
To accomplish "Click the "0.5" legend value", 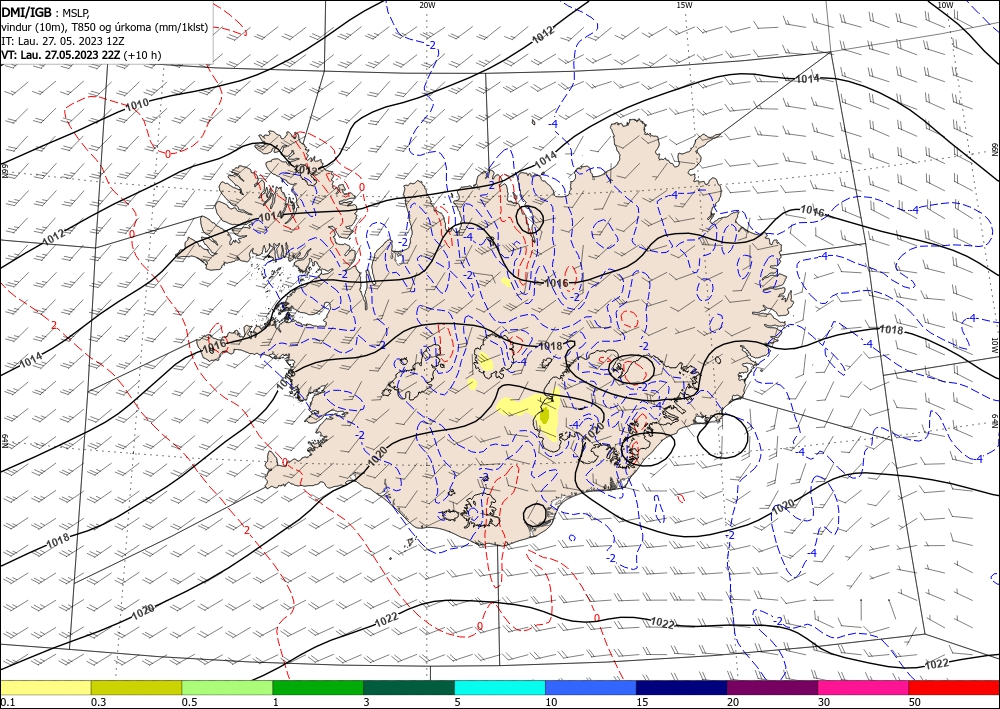I will point(189,702).
